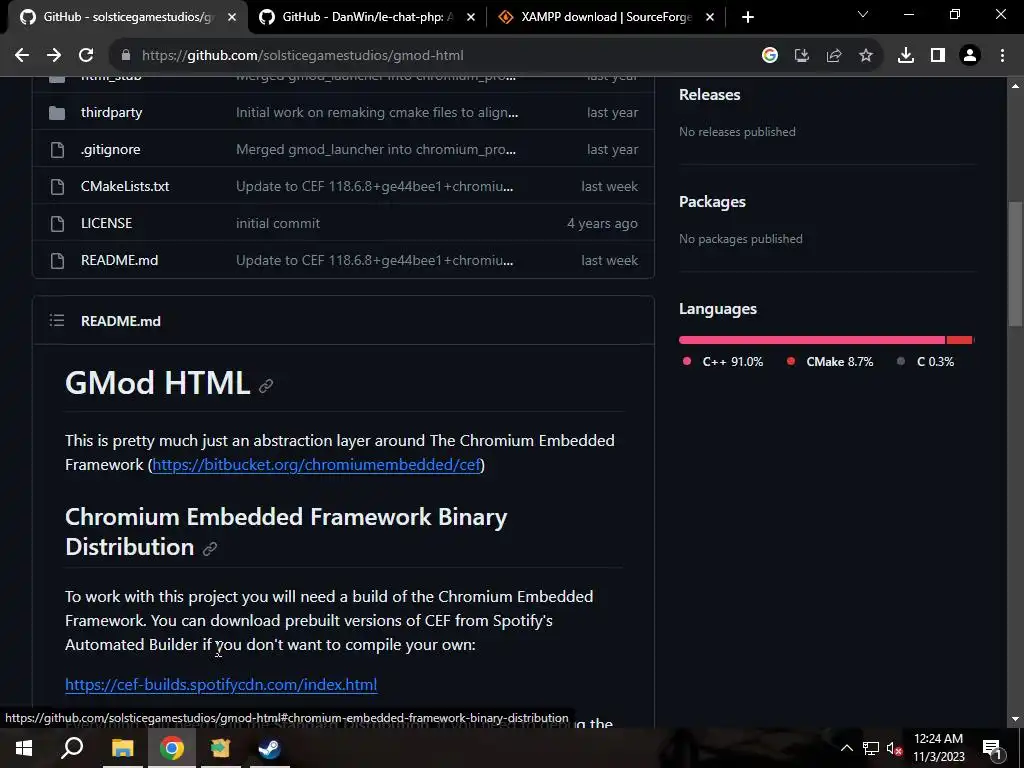Image resolution: width=1024 pixels, height=768 pixels.
Task: Open README.md in the file list
Action: (120, 260)
